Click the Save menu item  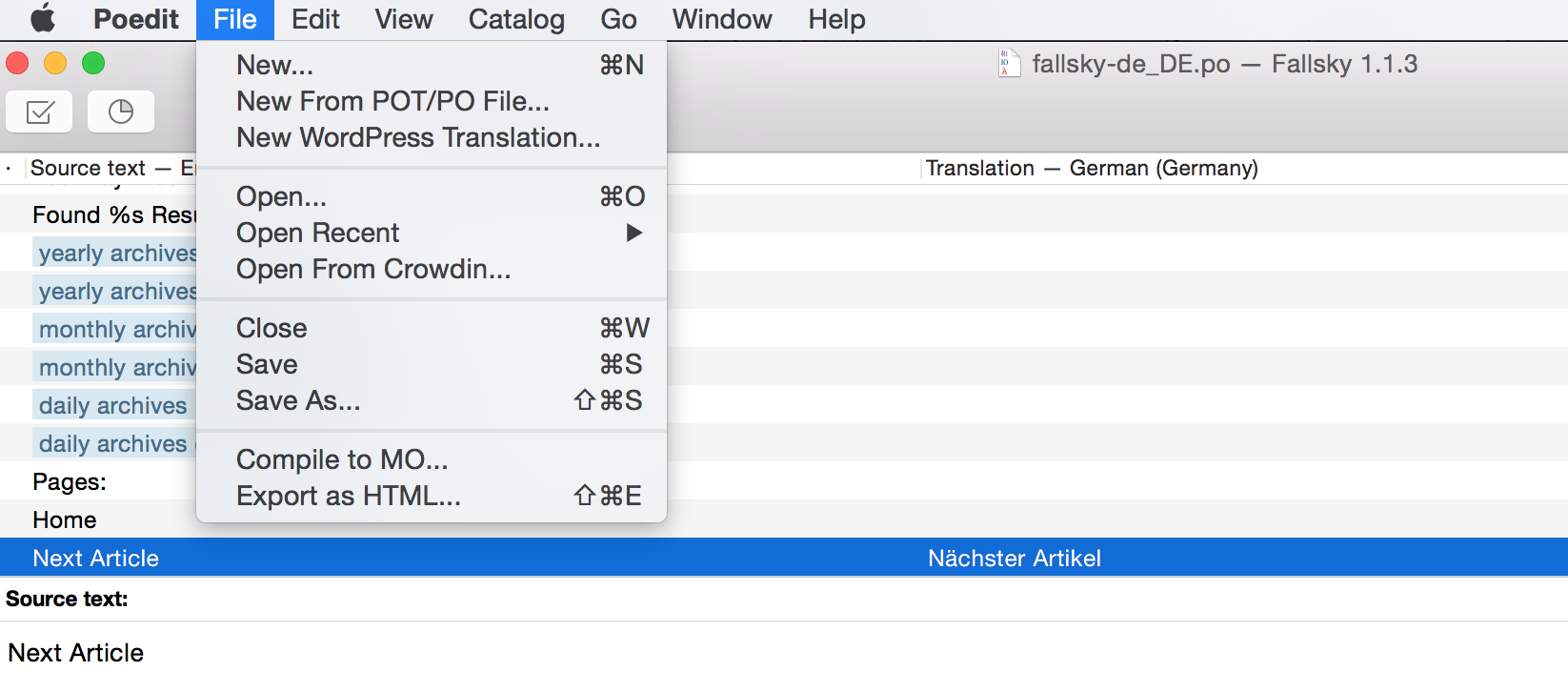pyautogui.click(x=268, y=364)
